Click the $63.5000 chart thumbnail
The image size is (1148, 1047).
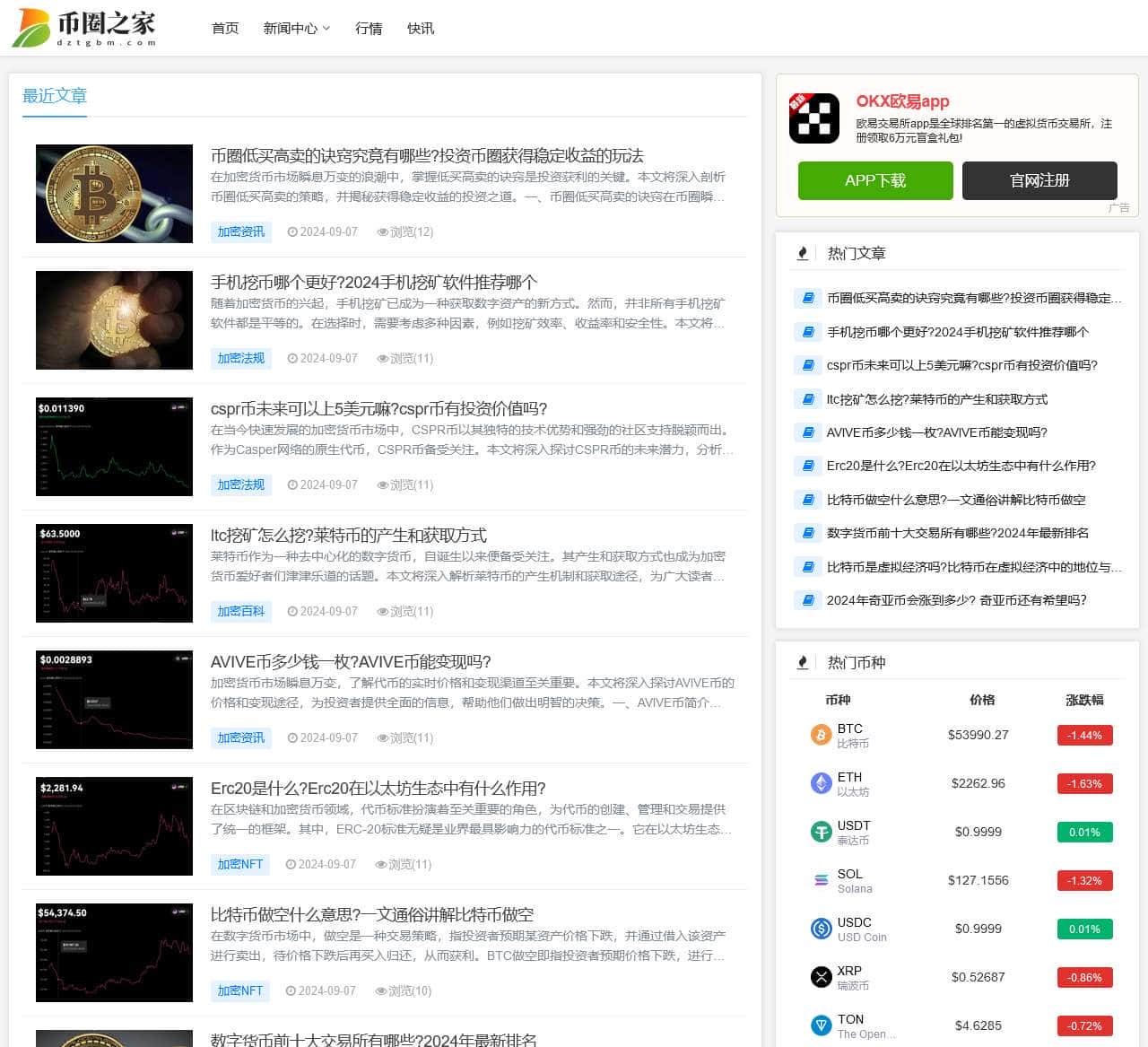[114, 573]
